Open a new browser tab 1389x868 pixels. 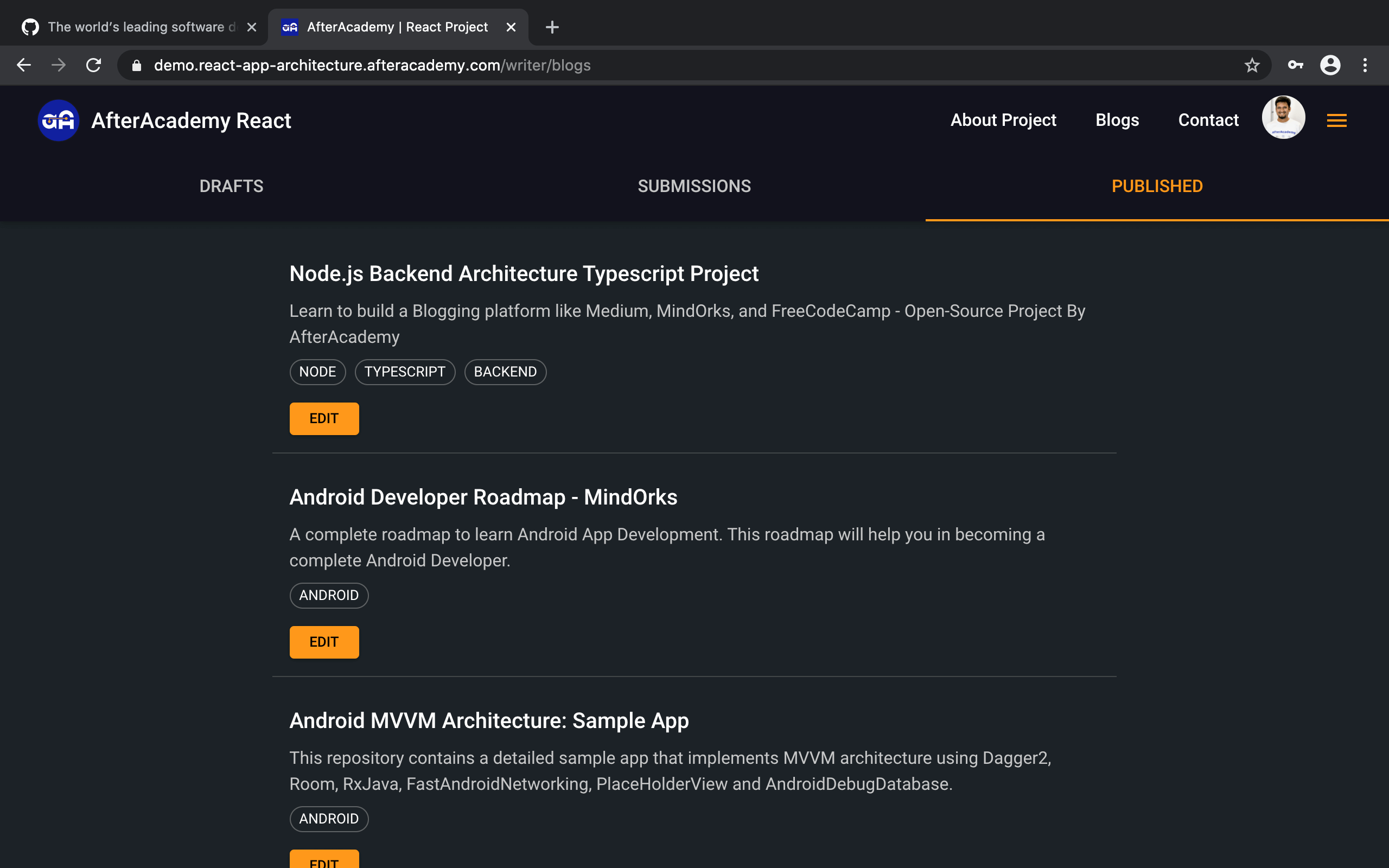coord(552,27)
